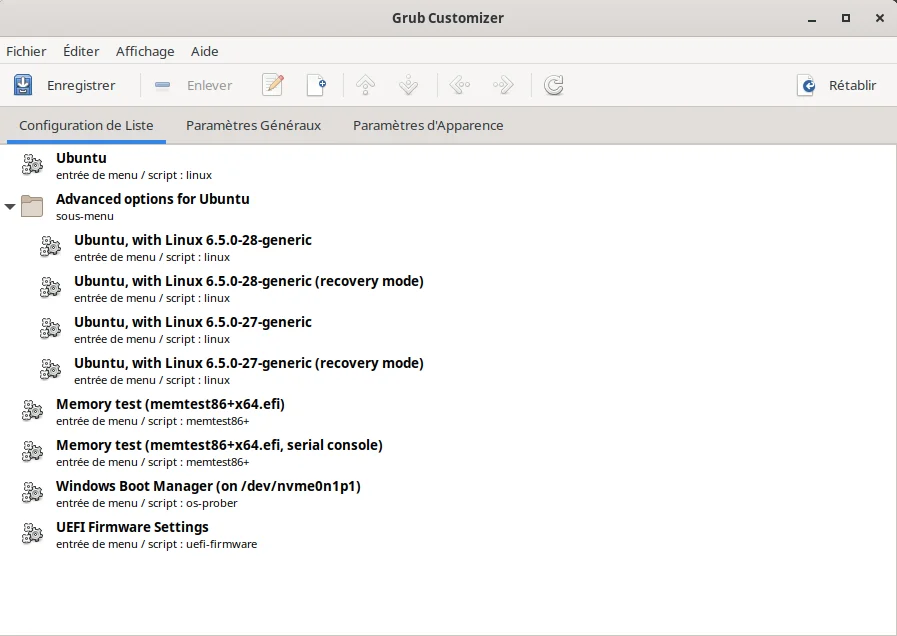The height and width of the screenshot is (636, 897).
Task: Move entry down with the down arrow icon
Action: coord(408,85)
